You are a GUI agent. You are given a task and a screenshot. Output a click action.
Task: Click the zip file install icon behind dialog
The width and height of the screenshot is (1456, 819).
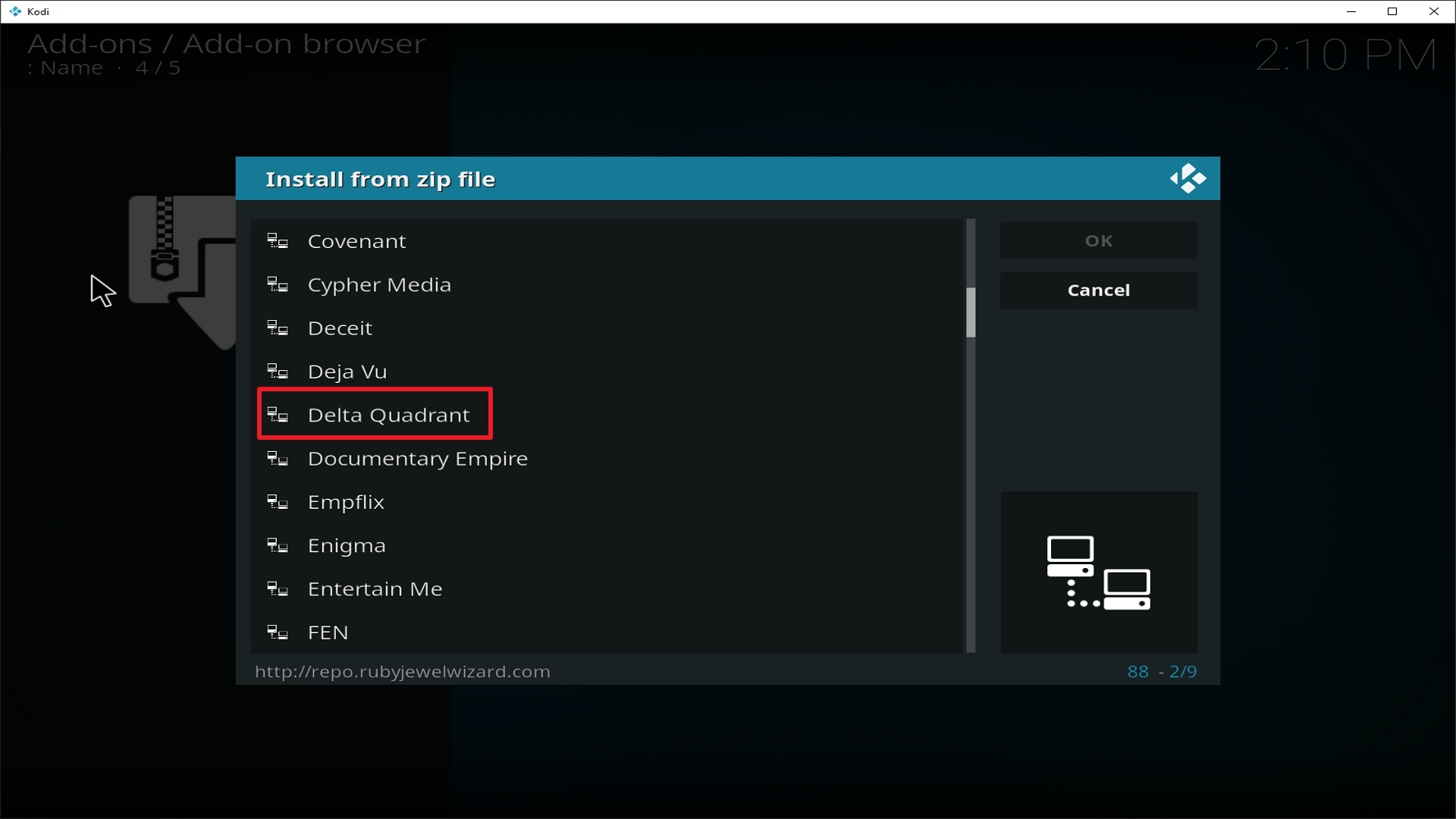[x=183, y=272]
